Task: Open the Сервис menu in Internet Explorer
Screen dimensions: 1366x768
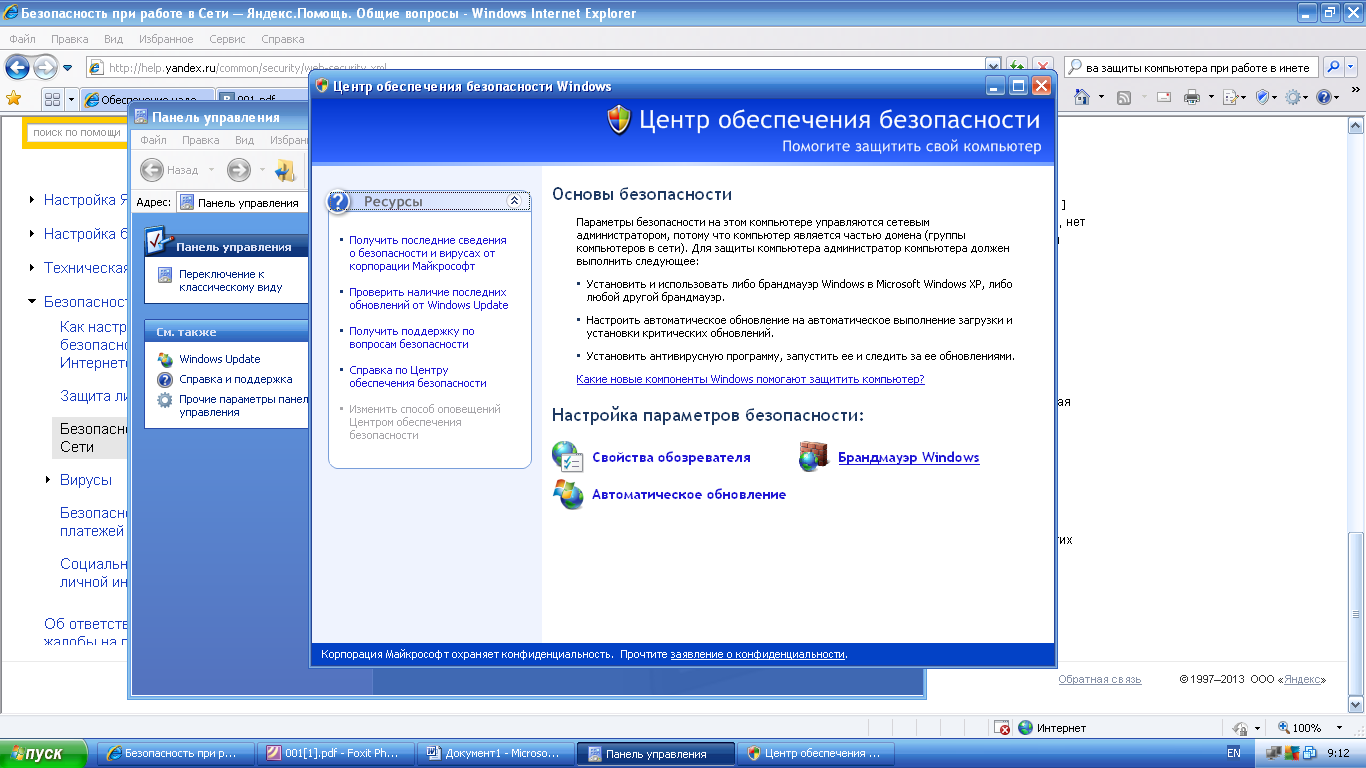Action: 228,39
